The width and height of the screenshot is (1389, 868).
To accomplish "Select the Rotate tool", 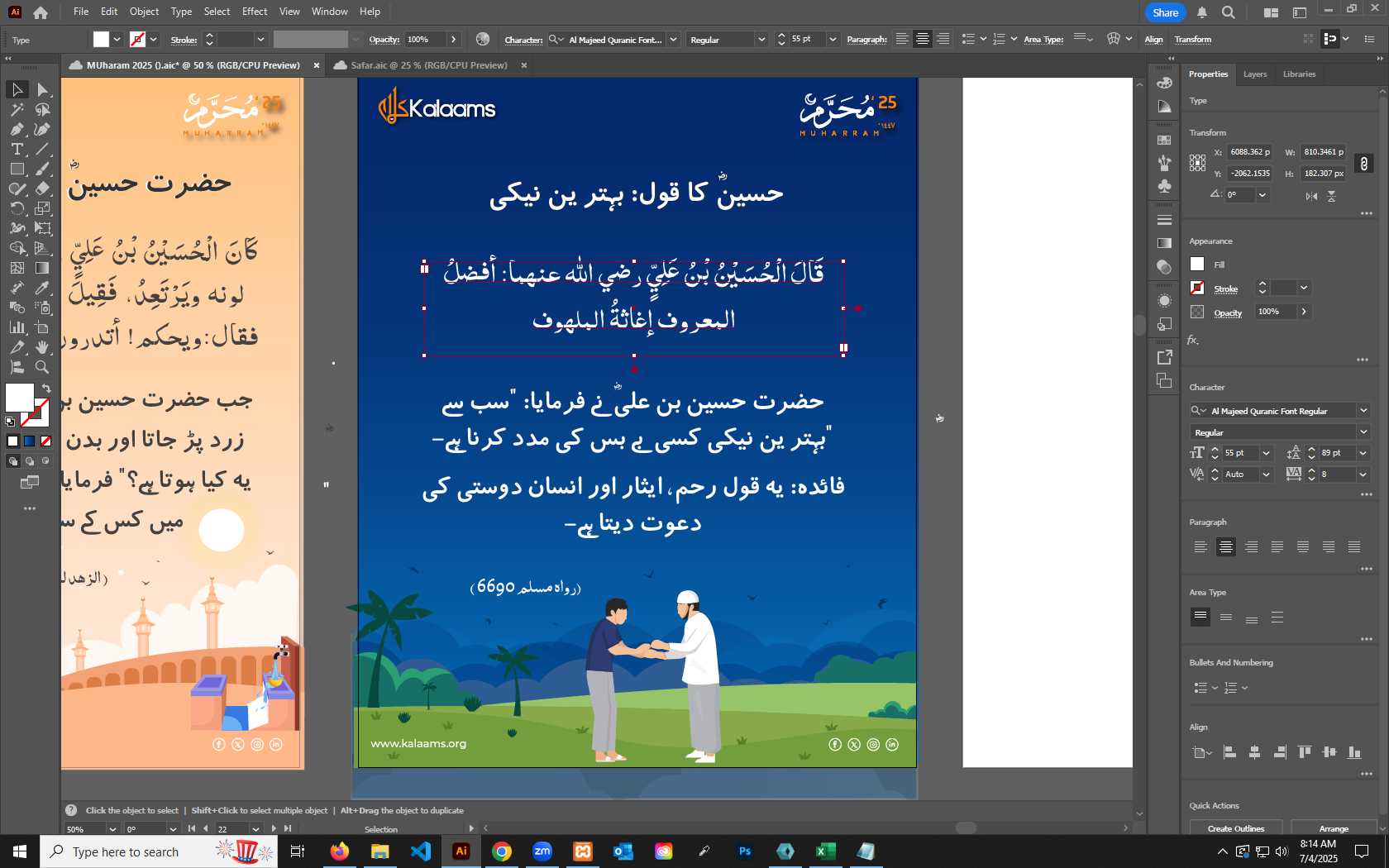I will [x=17, y=208].
